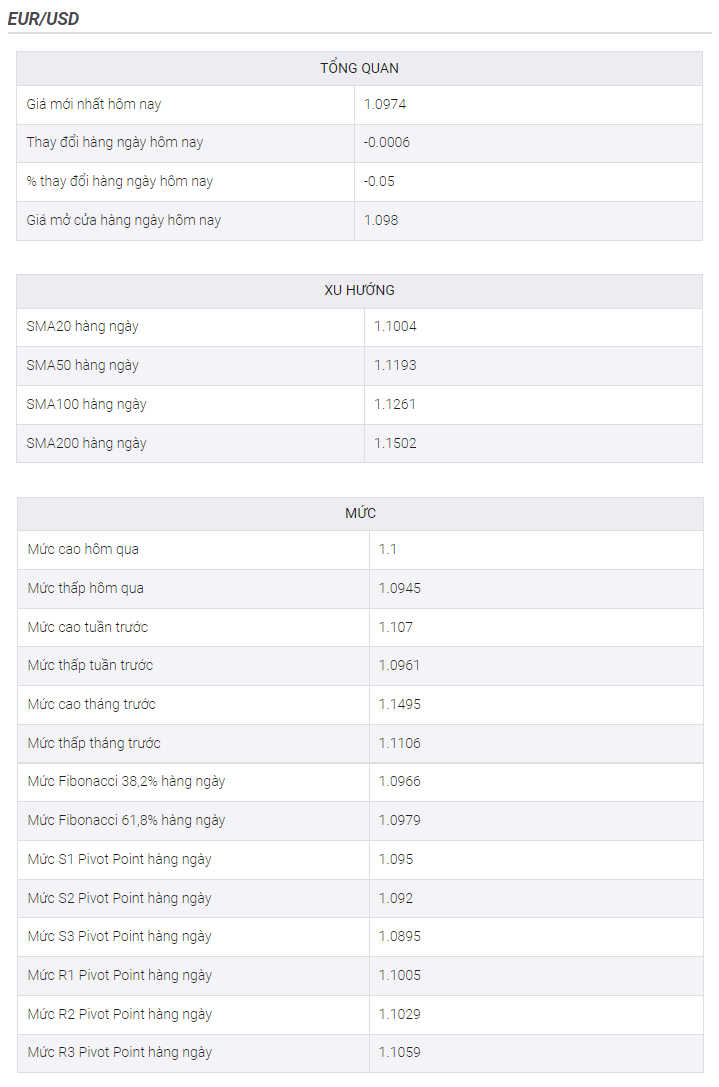Click the XU HƯỚNG section header
Screen dimensions: 719x1087
pyautogui.click(x=359, y=290)
